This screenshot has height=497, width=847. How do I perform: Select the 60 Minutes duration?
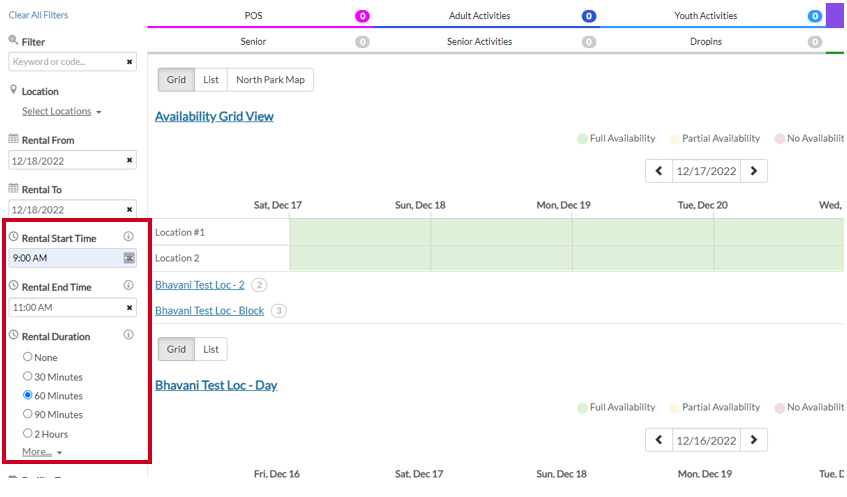[x=28, y=395]
